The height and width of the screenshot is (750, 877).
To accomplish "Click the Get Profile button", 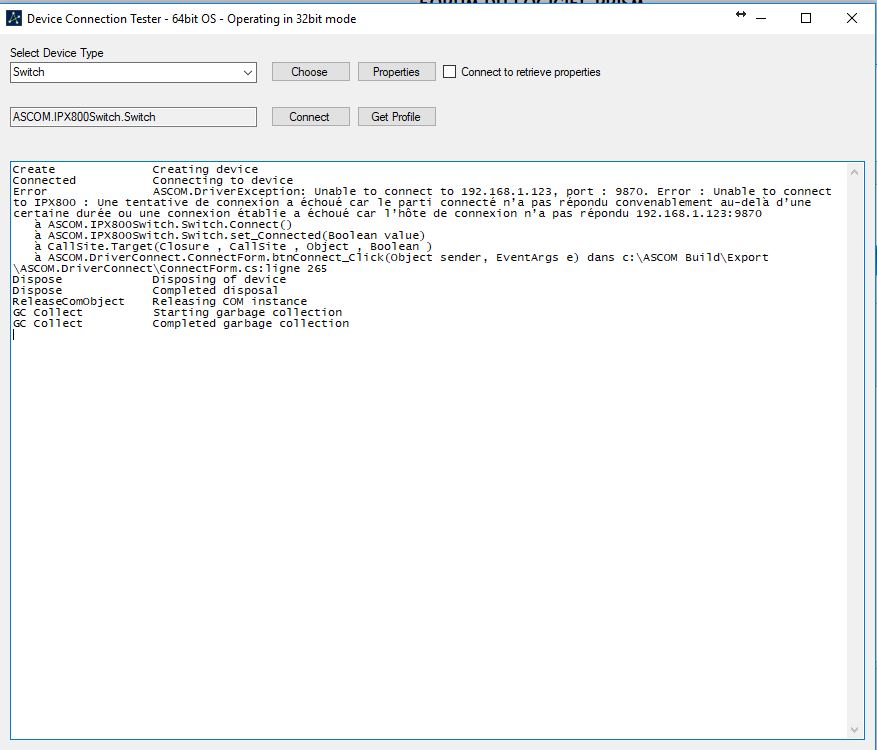I will pyautogui.click(x=396, y=117).
